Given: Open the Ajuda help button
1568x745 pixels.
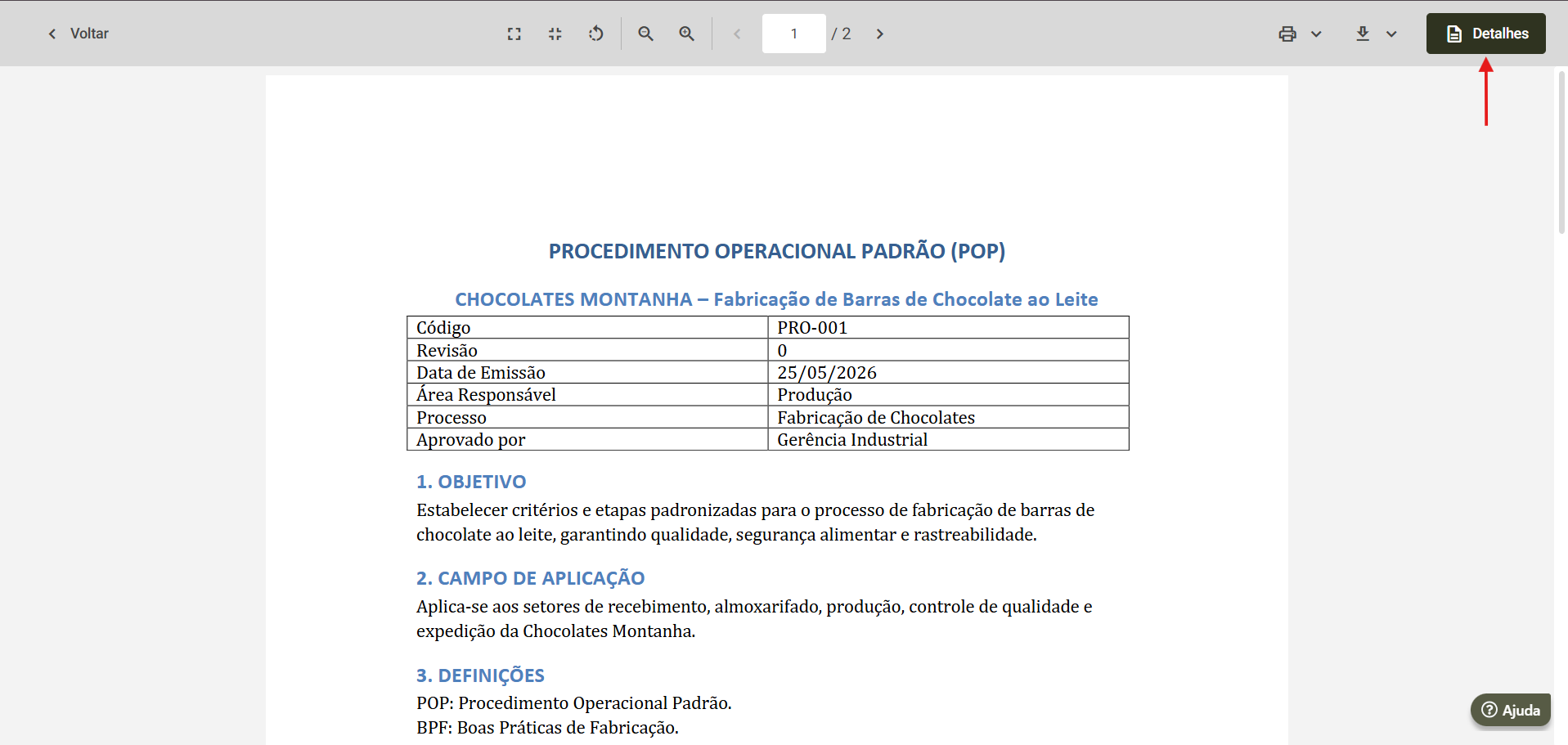Looking at the screenshot, I should (1511, 710).
